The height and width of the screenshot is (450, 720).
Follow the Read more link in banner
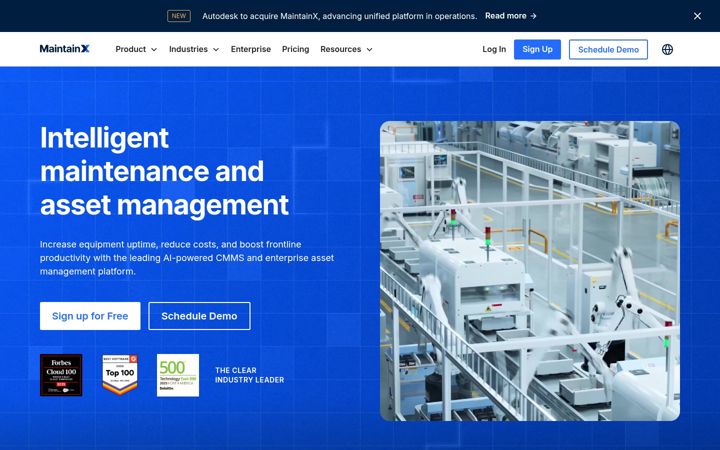511,16
